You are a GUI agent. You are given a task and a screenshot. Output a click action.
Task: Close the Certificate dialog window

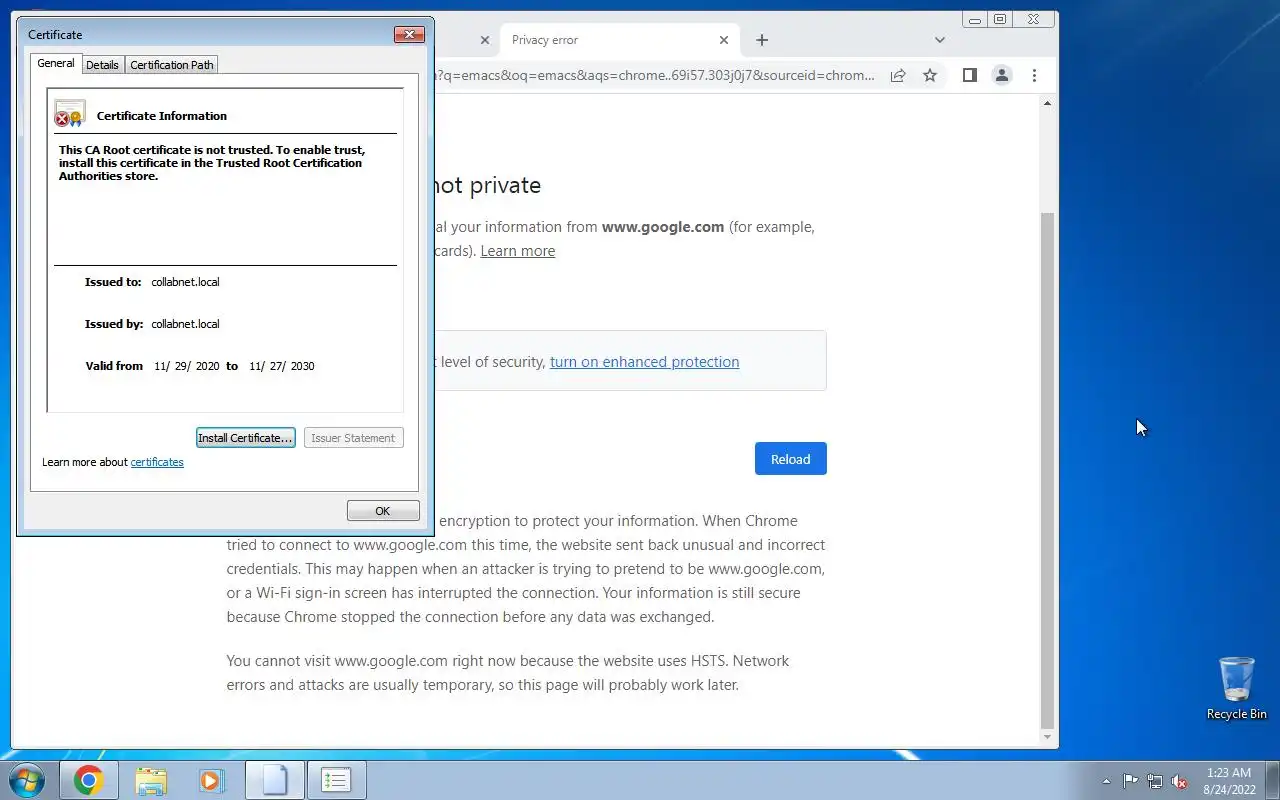click(409, 35)
